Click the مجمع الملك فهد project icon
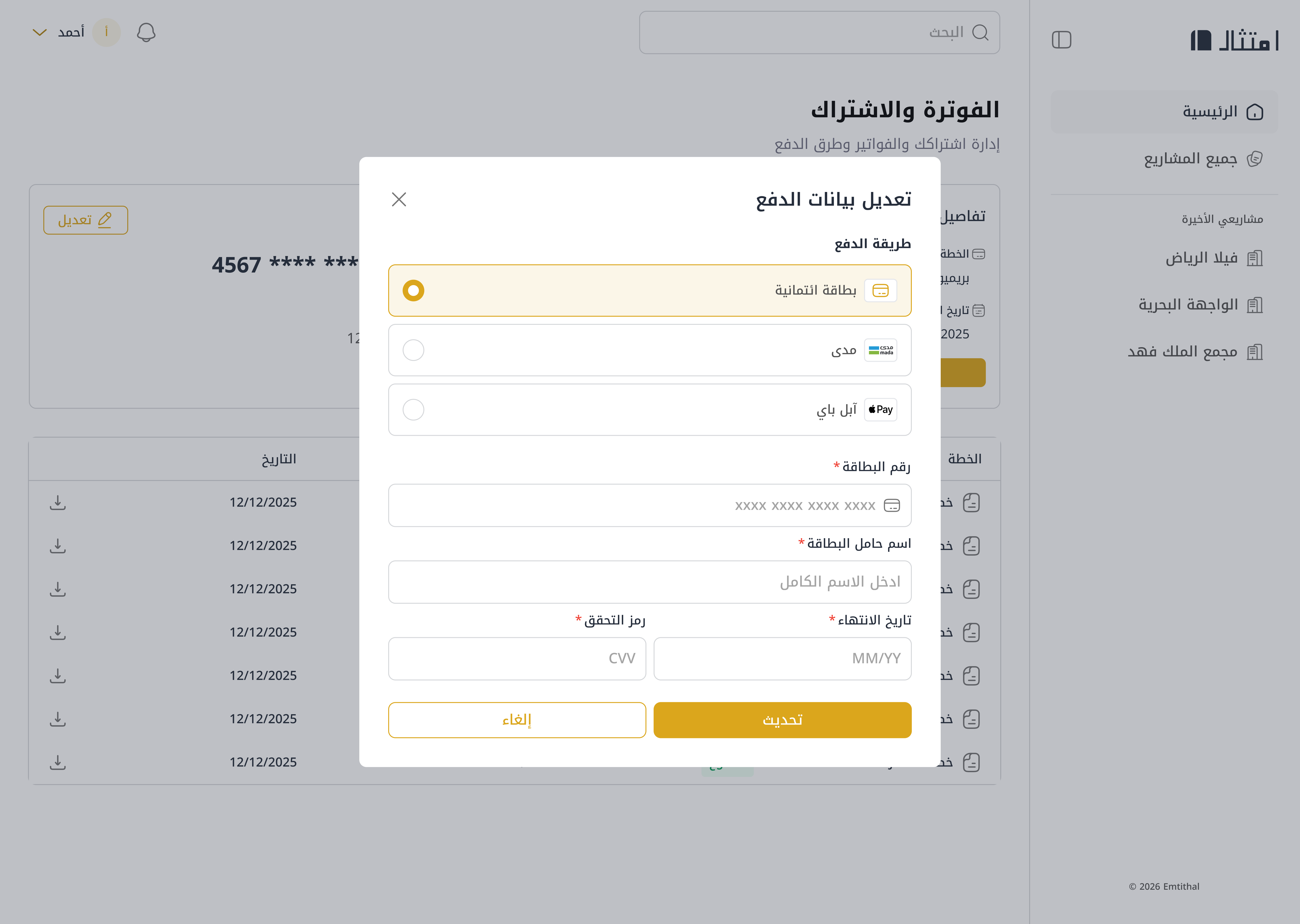This screenshot has height=924, width=1300. click(x=1256, y=352)
